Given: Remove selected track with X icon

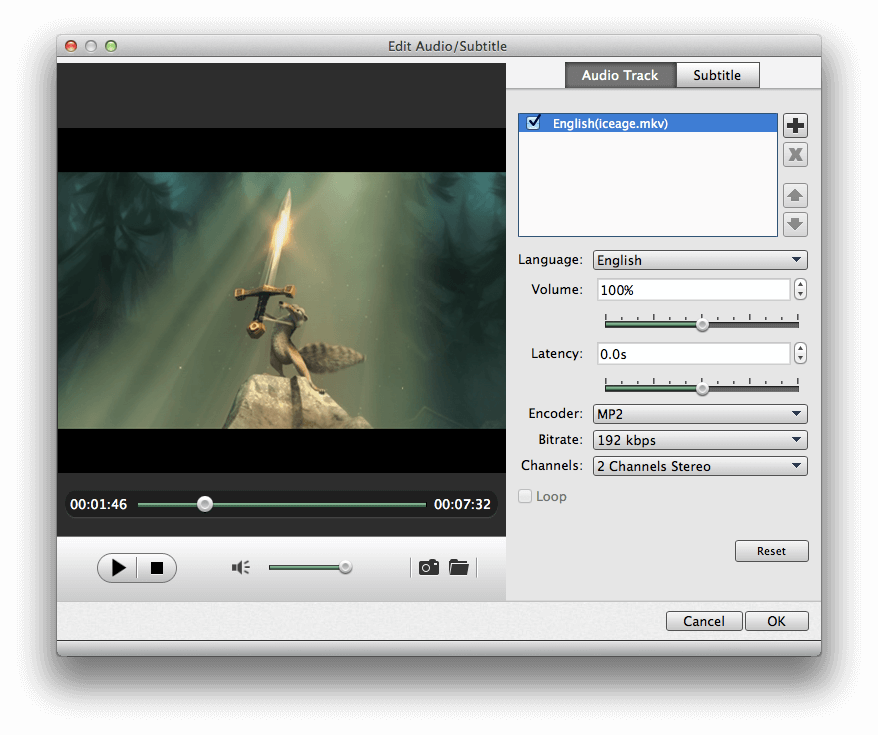Looking at the screenshot, I should point(795,155).
